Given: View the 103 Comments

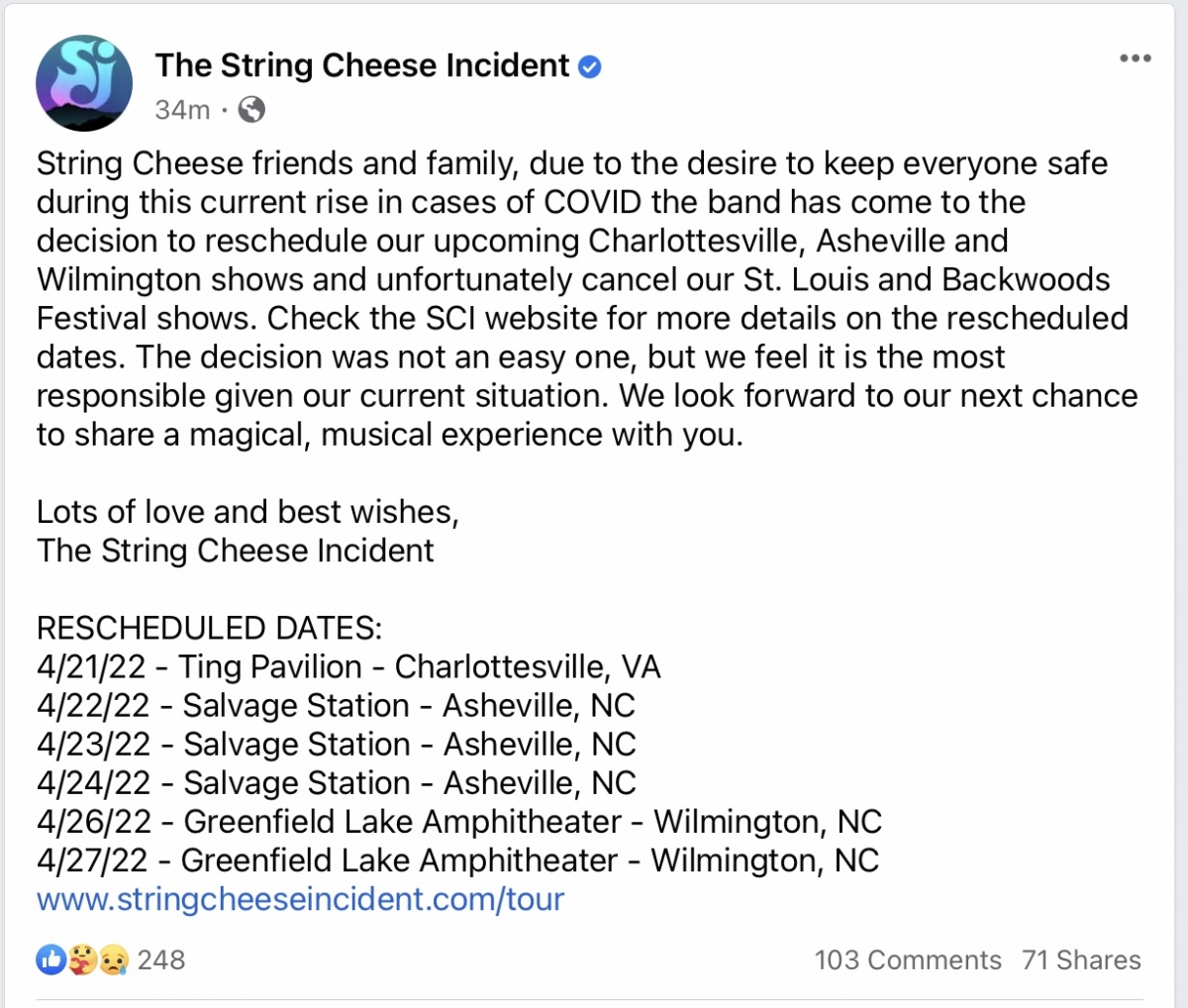Looking at the screenshot, I should point(908,960).
